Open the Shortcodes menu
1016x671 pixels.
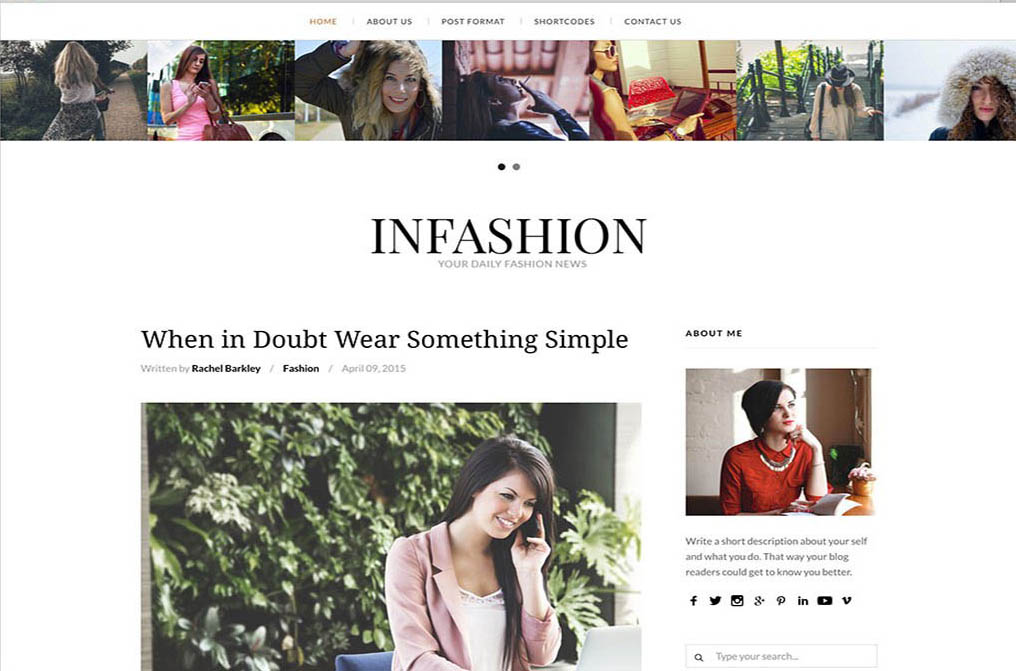[564, 21]
